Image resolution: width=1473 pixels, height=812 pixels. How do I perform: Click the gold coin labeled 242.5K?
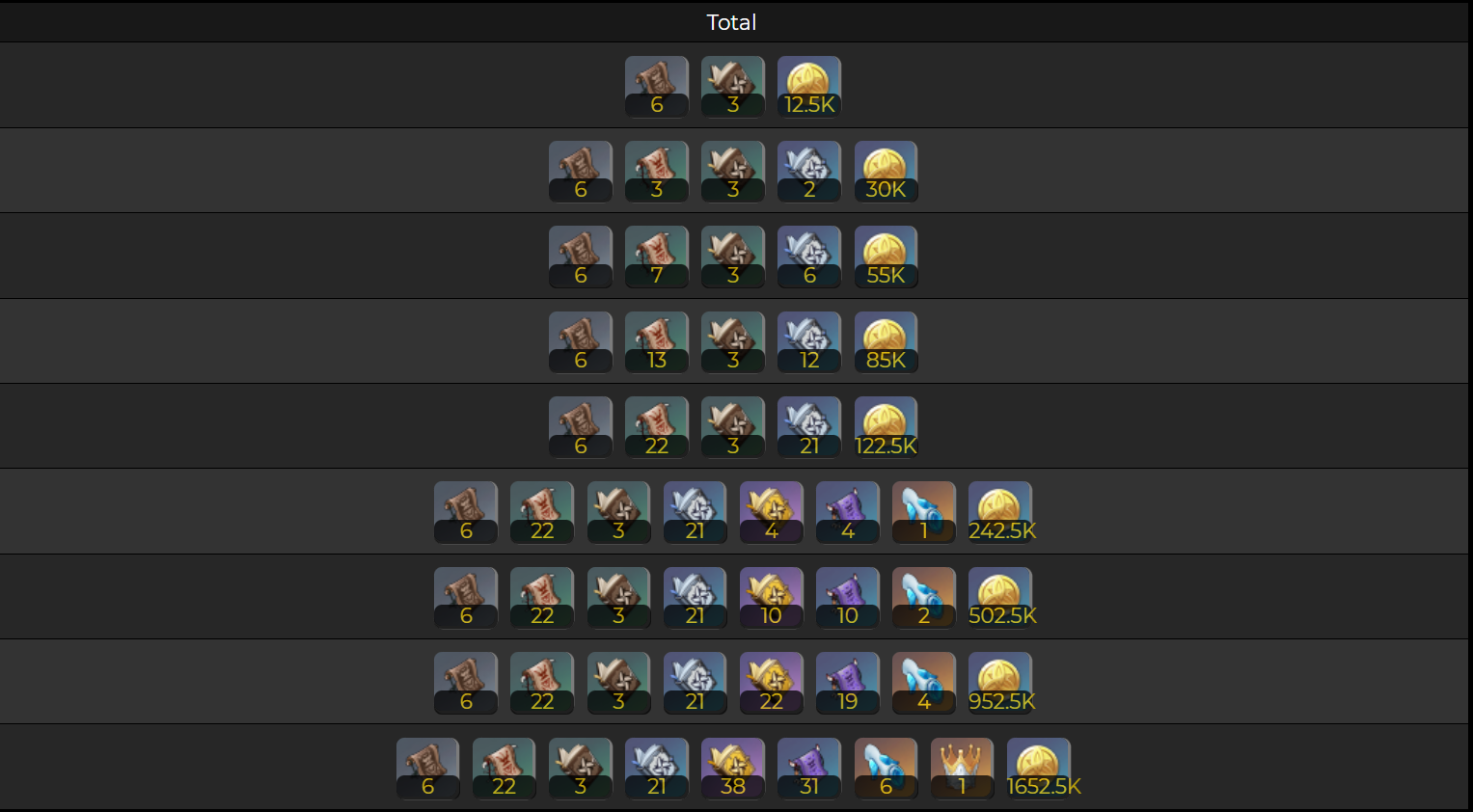click(x=1000, y=513)
